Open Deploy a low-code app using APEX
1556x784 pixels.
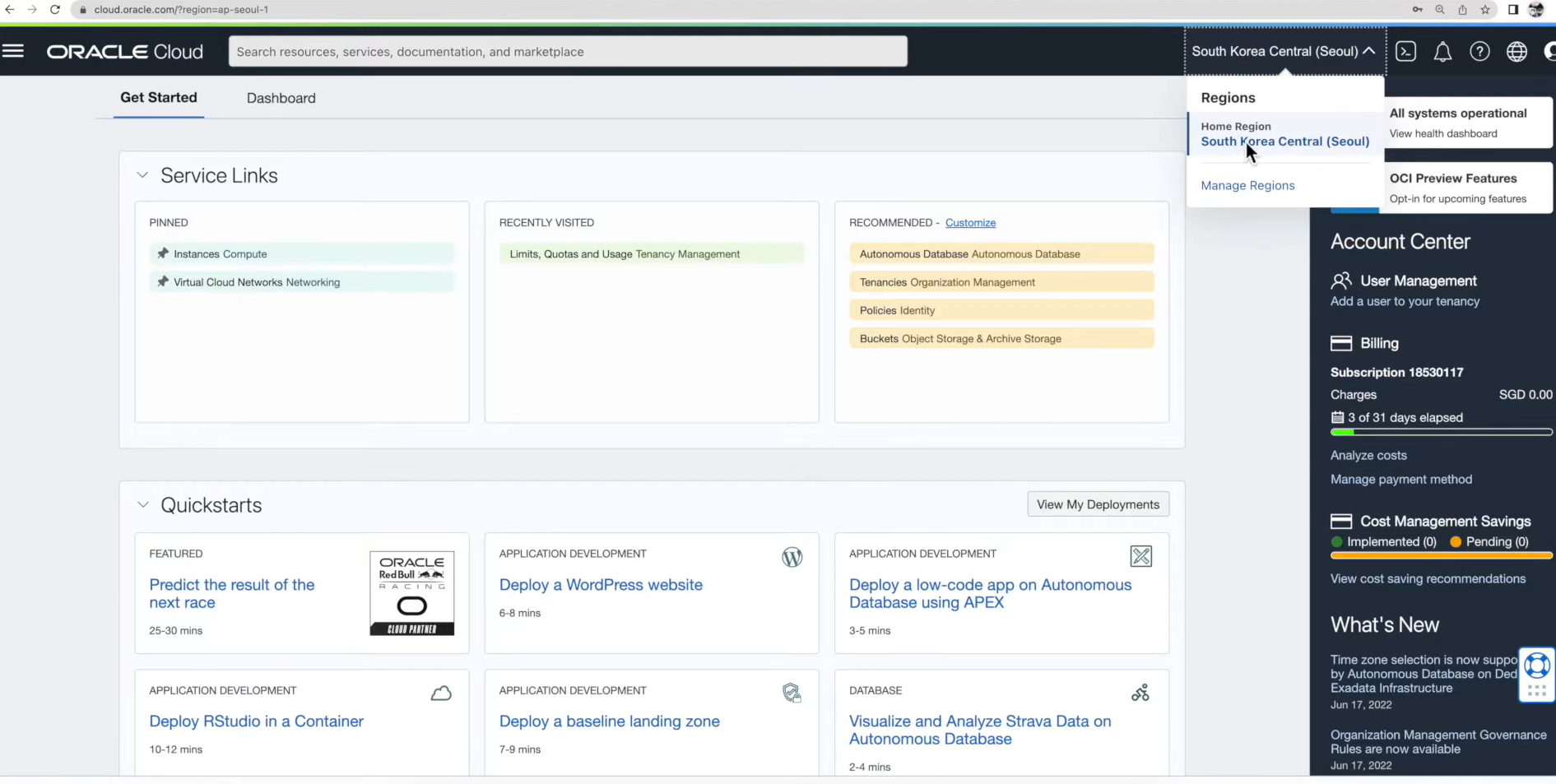point(990,593)
